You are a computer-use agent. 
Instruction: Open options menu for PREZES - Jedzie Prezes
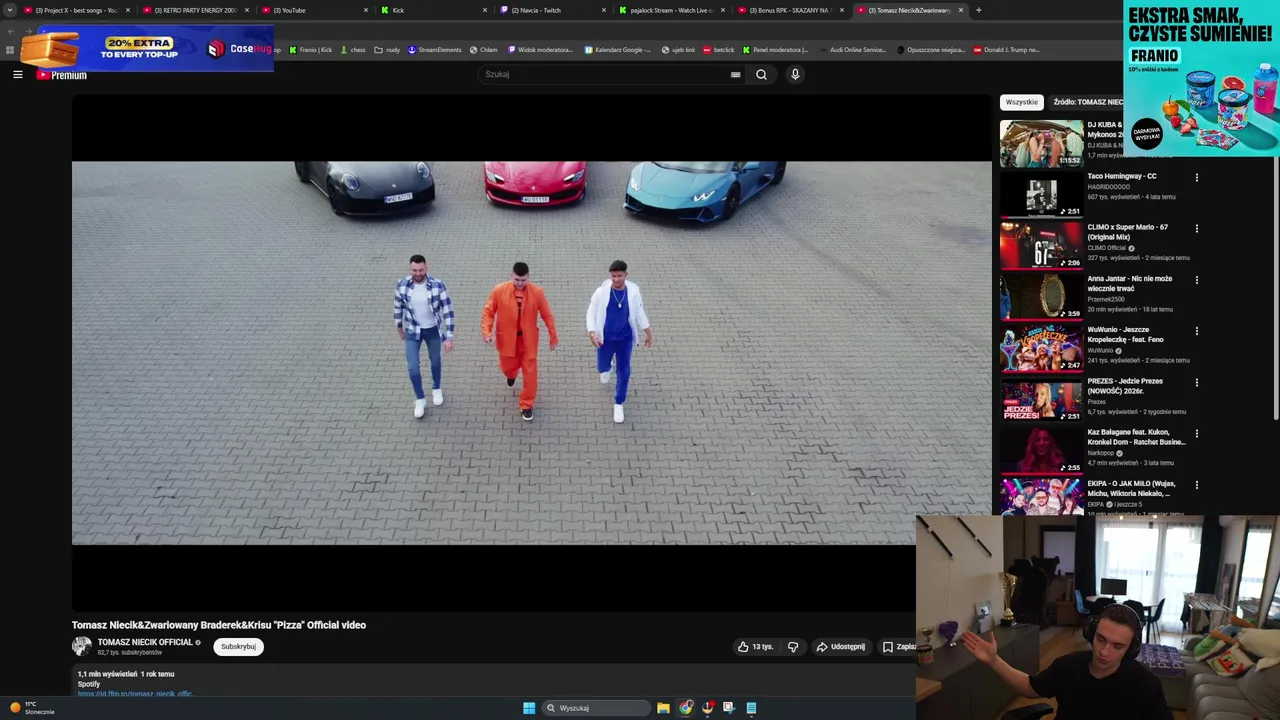(x=1196, y=383)
